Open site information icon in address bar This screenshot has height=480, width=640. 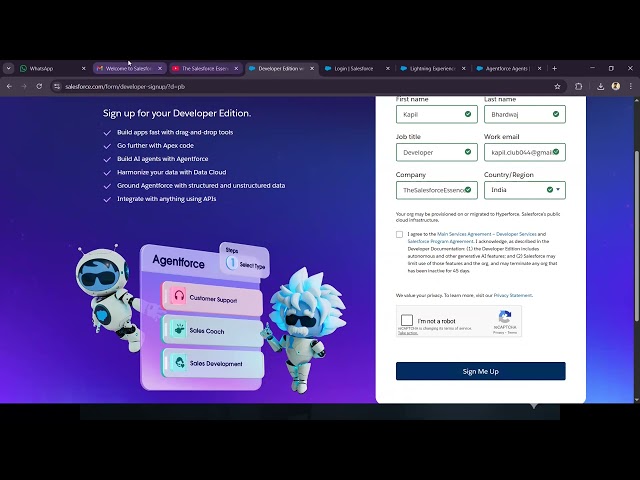point(57,87)
